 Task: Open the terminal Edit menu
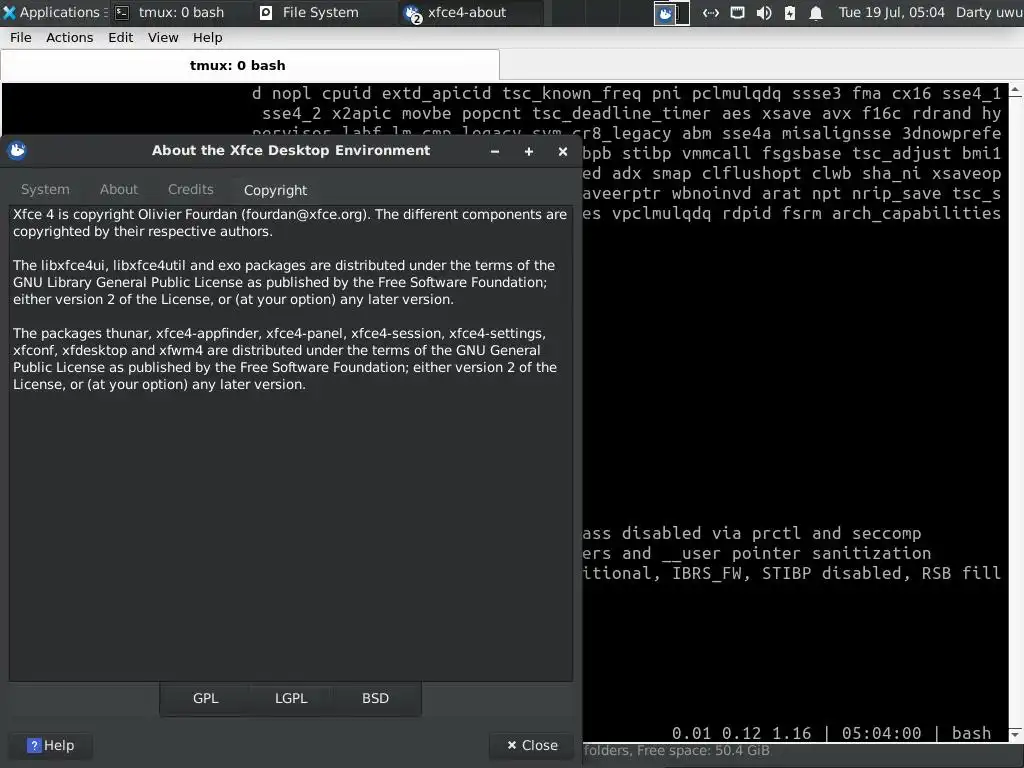pos(120,37)
